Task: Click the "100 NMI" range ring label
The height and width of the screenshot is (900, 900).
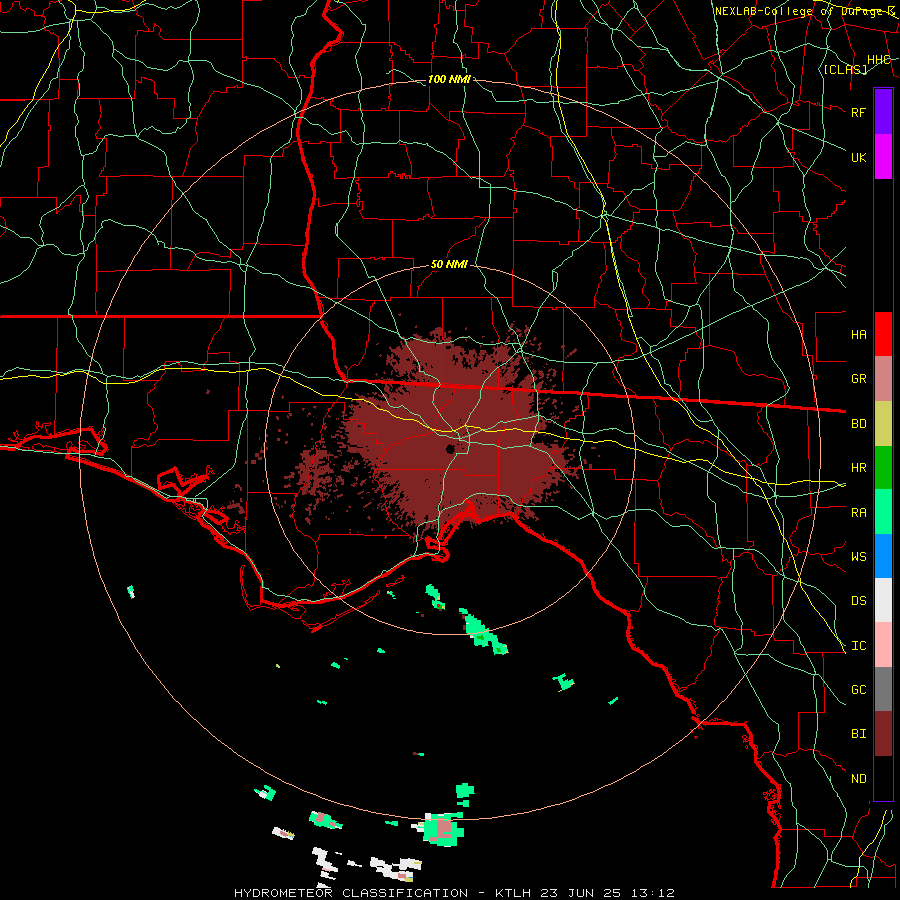Action: pos(449,79)
